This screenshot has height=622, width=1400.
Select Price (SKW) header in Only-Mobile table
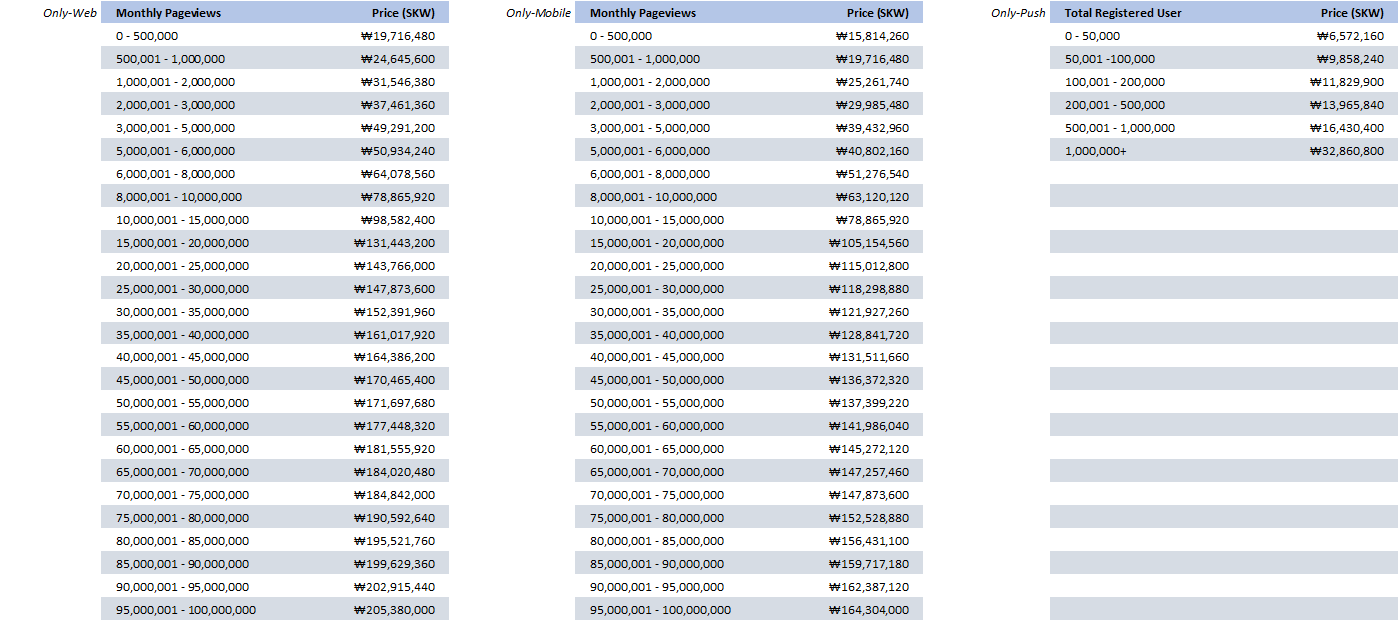point(877,13)
